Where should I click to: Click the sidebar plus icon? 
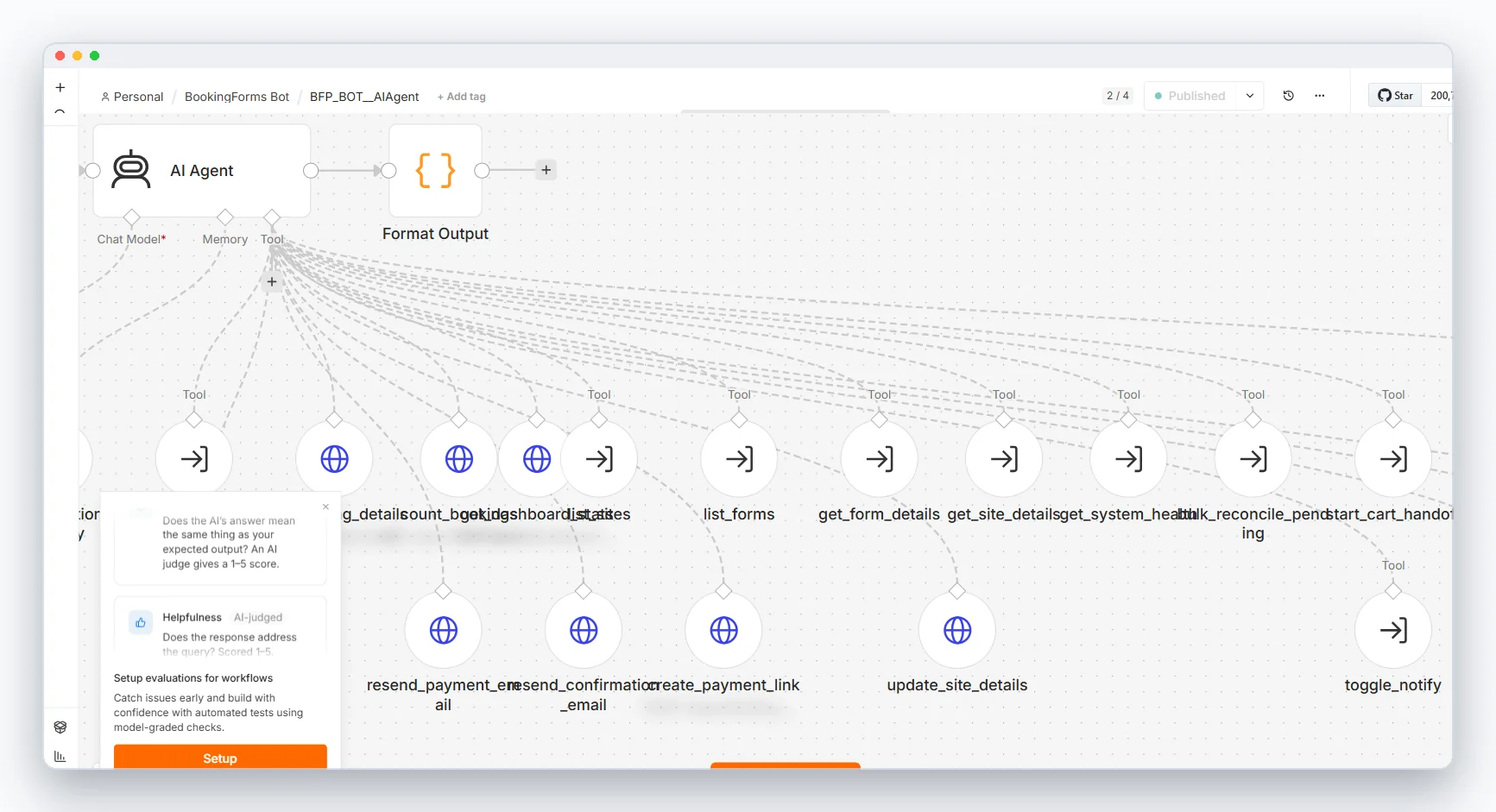(60, 87)
